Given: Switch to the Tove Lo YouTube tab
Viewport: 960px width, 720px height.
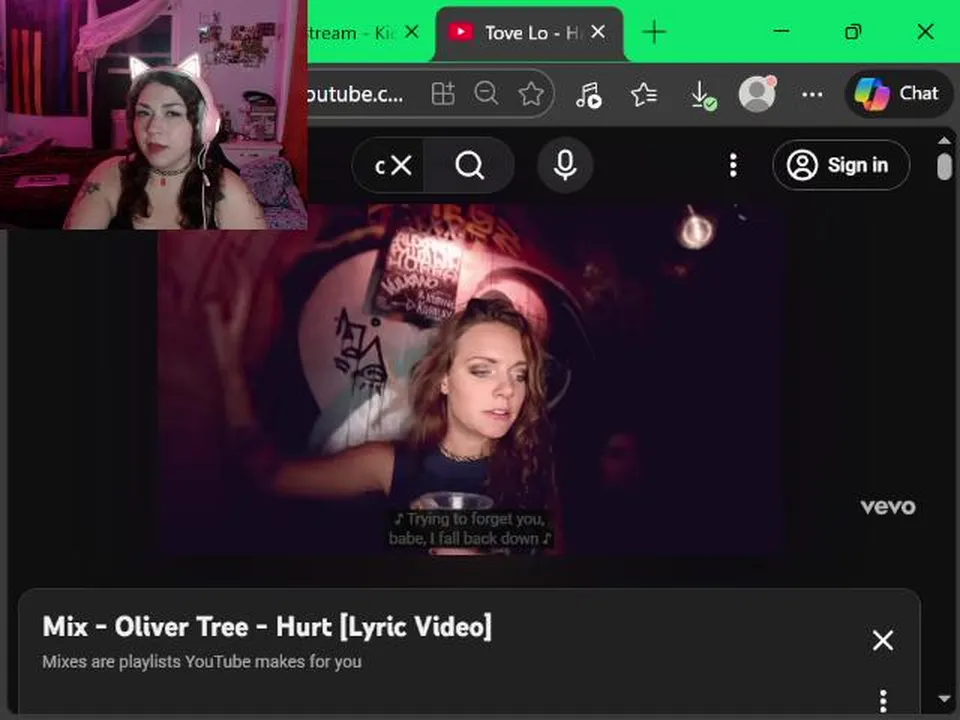Looking at the screenshot, I should click(528, 33).
